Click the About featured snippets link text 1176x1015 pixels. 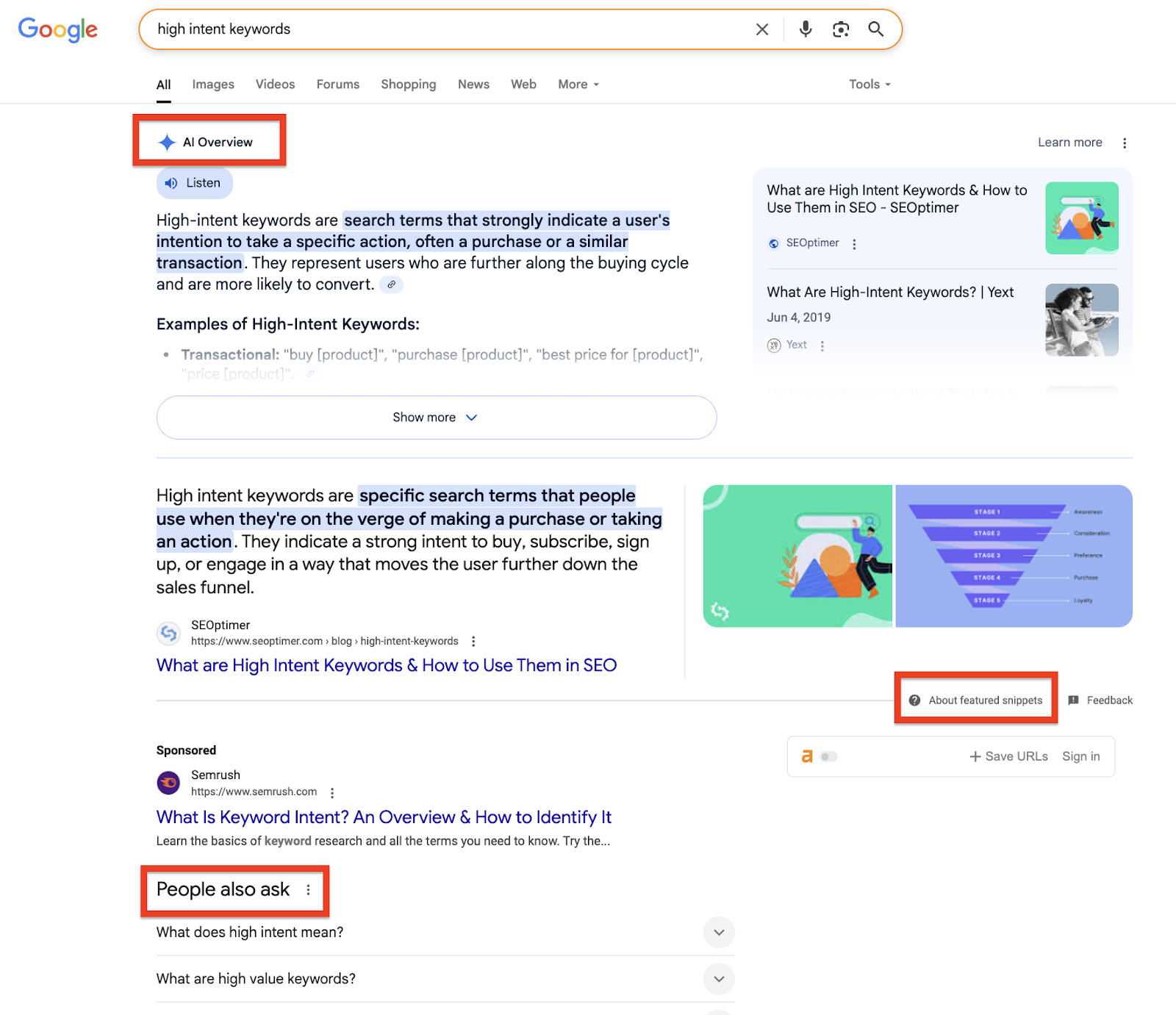986,700
